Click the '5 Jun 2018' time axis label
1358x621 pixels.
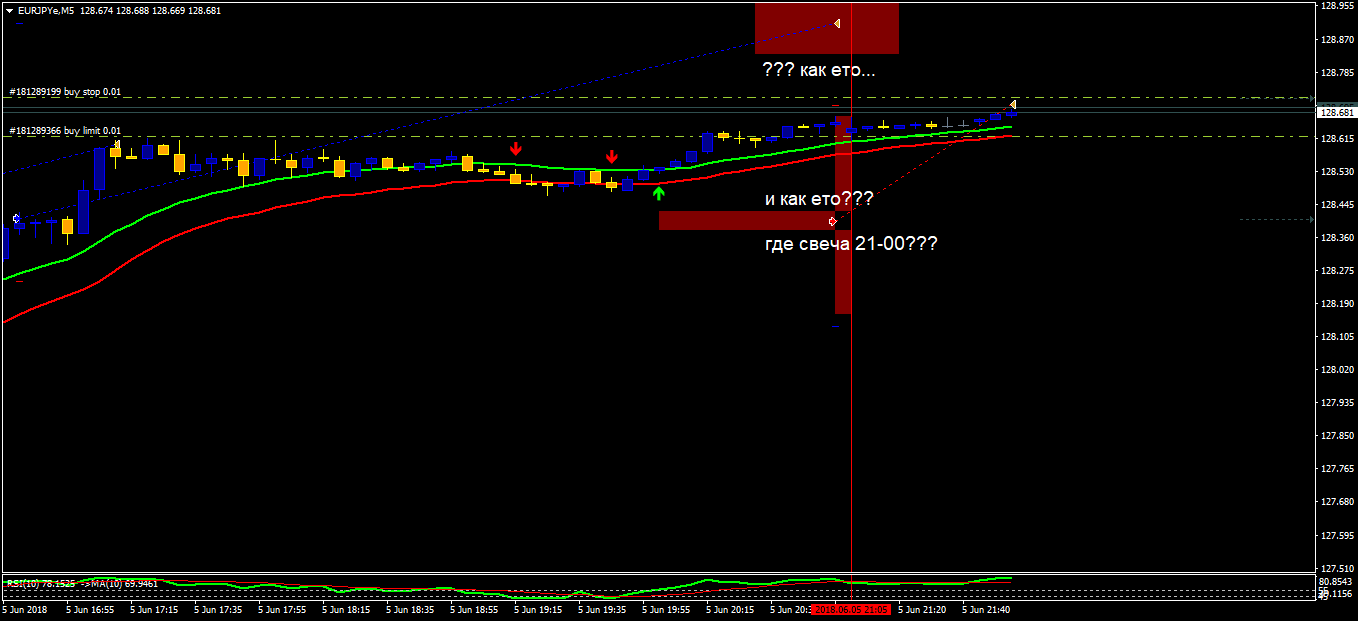[x=25, y=608]
